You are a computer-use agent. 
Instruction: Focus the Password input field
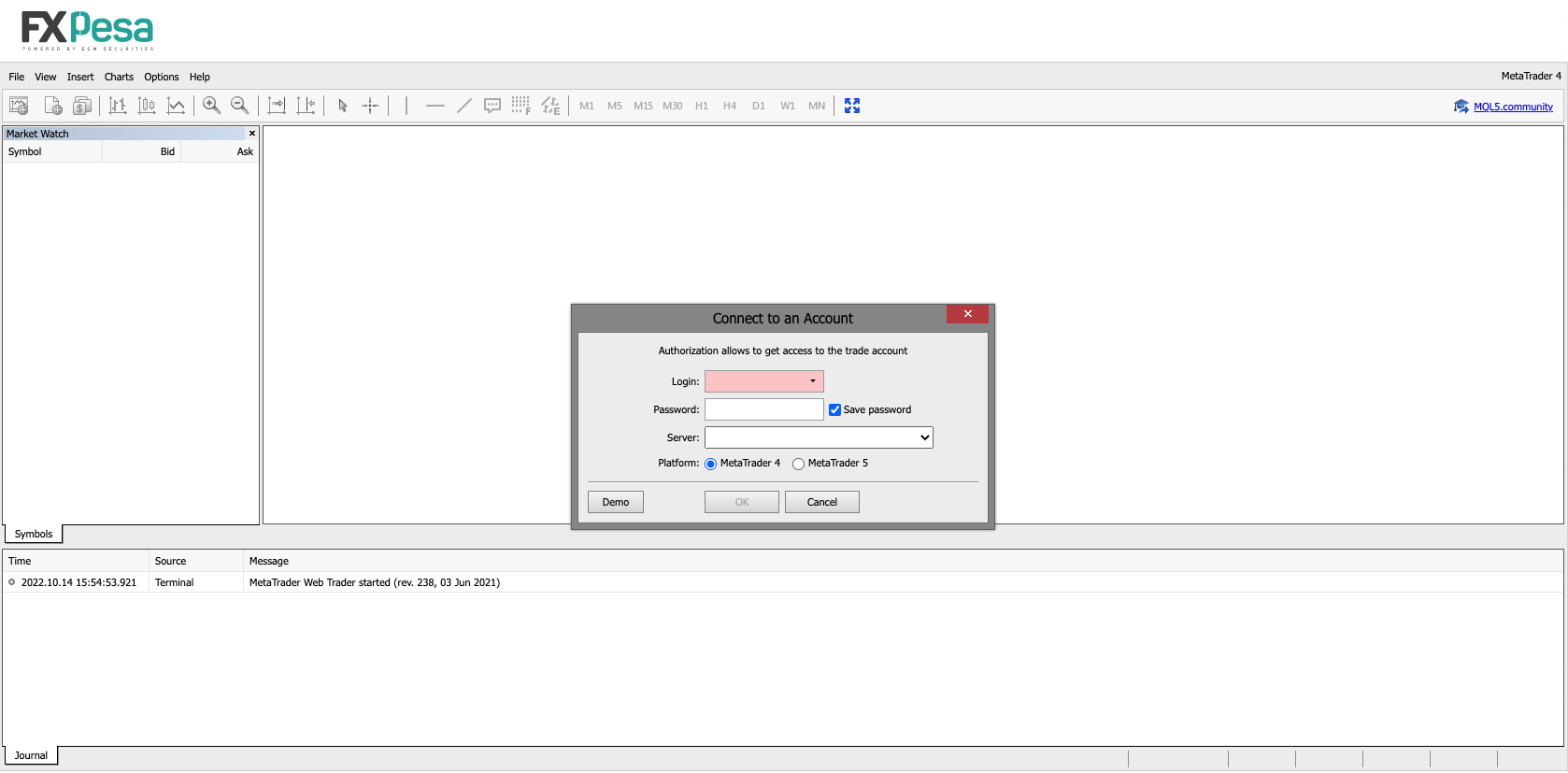pyautogui.click(x=764, y=409)
